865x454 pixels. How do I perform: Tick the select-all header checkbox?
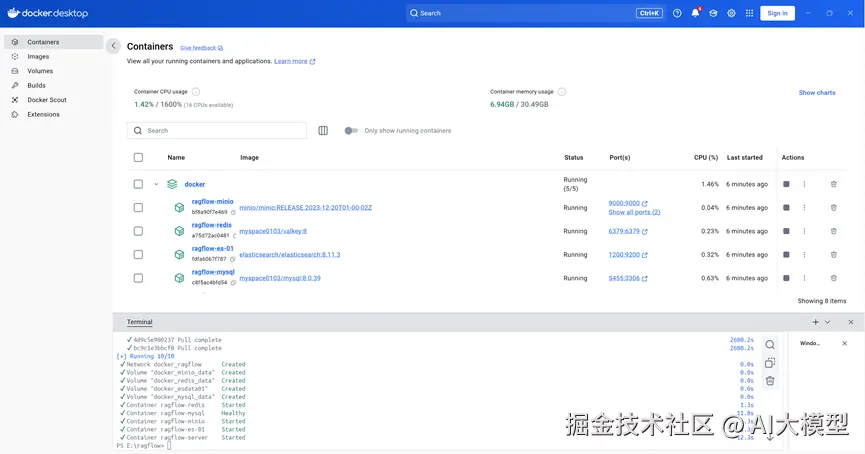138,158
